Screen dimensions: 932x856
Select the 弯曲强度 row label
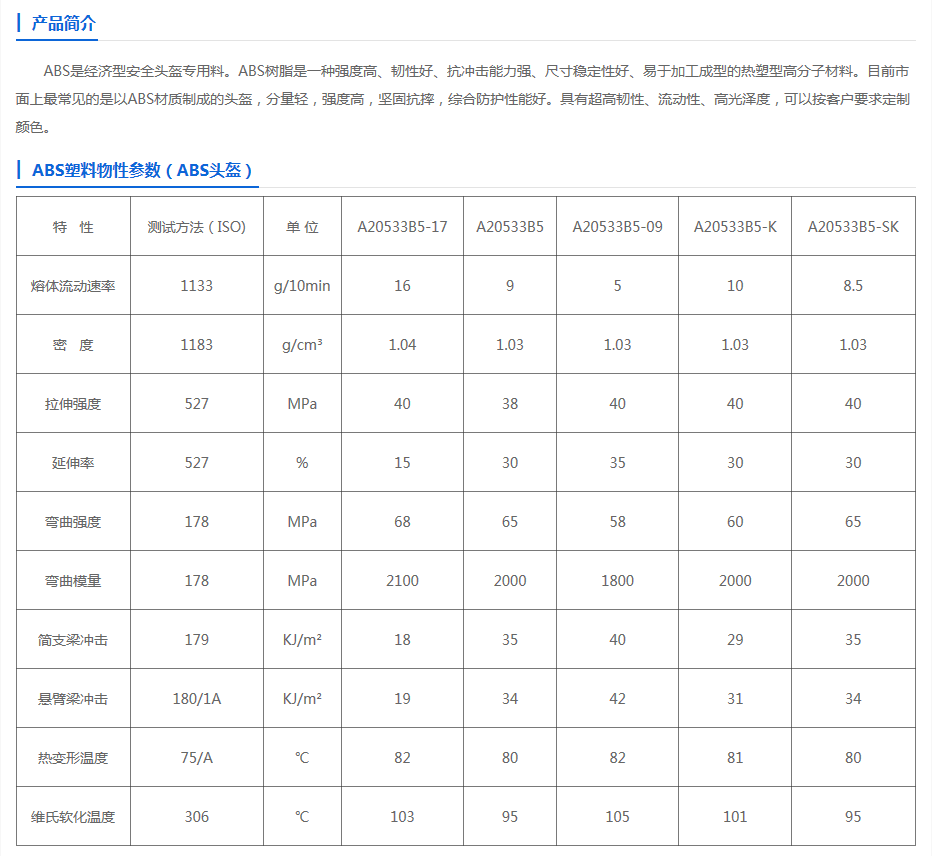[x=73, y=522]
